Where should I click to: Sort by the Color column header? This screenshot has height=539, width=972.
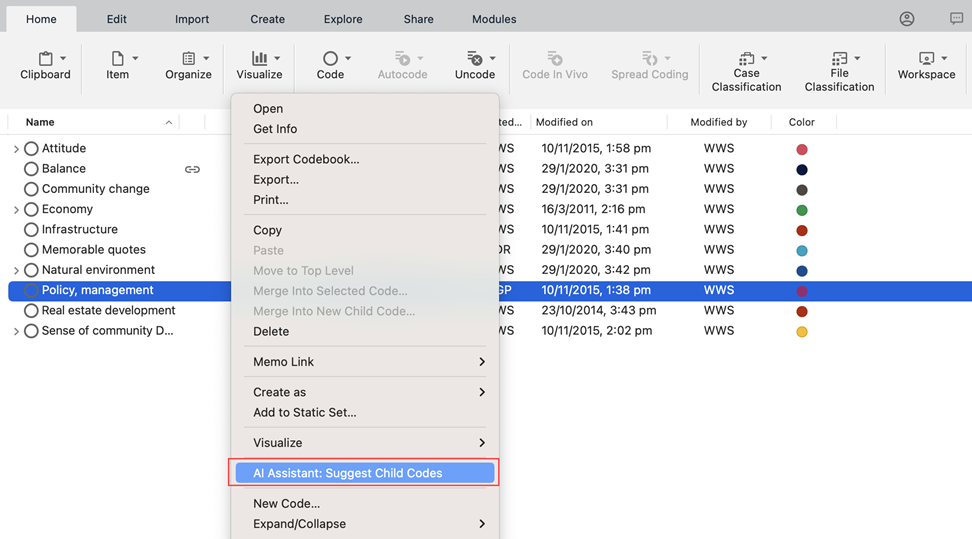pyautogui.click(x=802, y=122)
